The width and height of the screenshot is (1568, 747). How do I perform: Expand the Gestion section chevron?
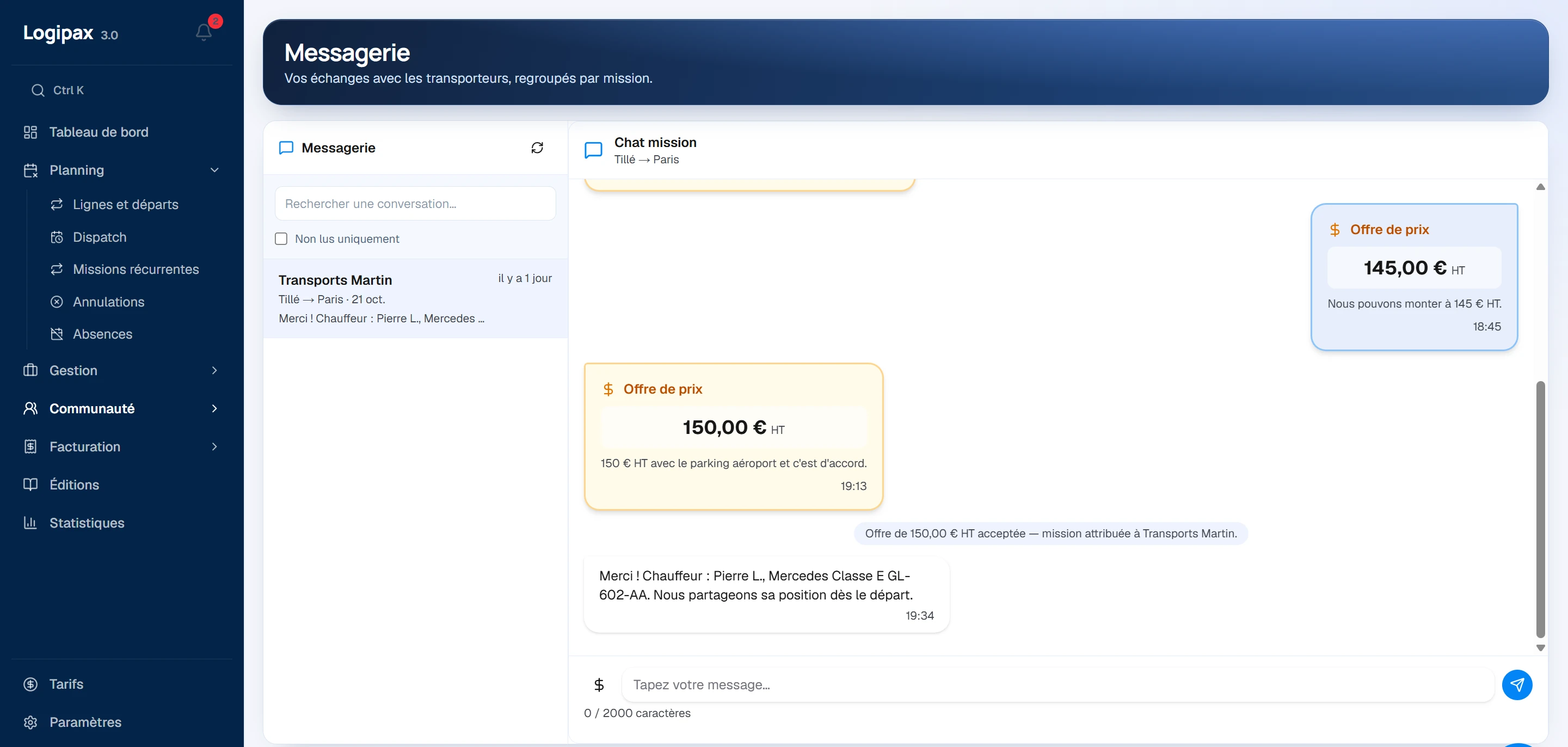click(214, 370)
